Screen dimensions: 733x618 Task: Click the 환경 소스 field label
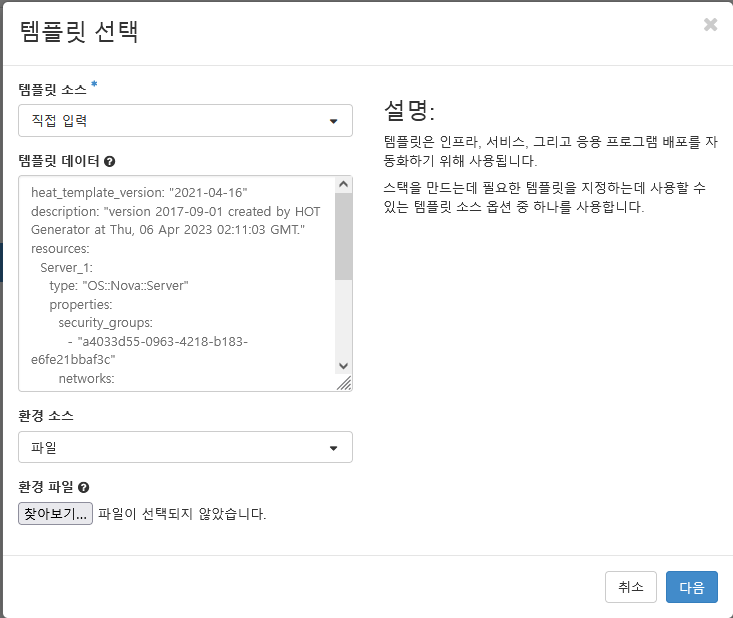coord(46,416)
